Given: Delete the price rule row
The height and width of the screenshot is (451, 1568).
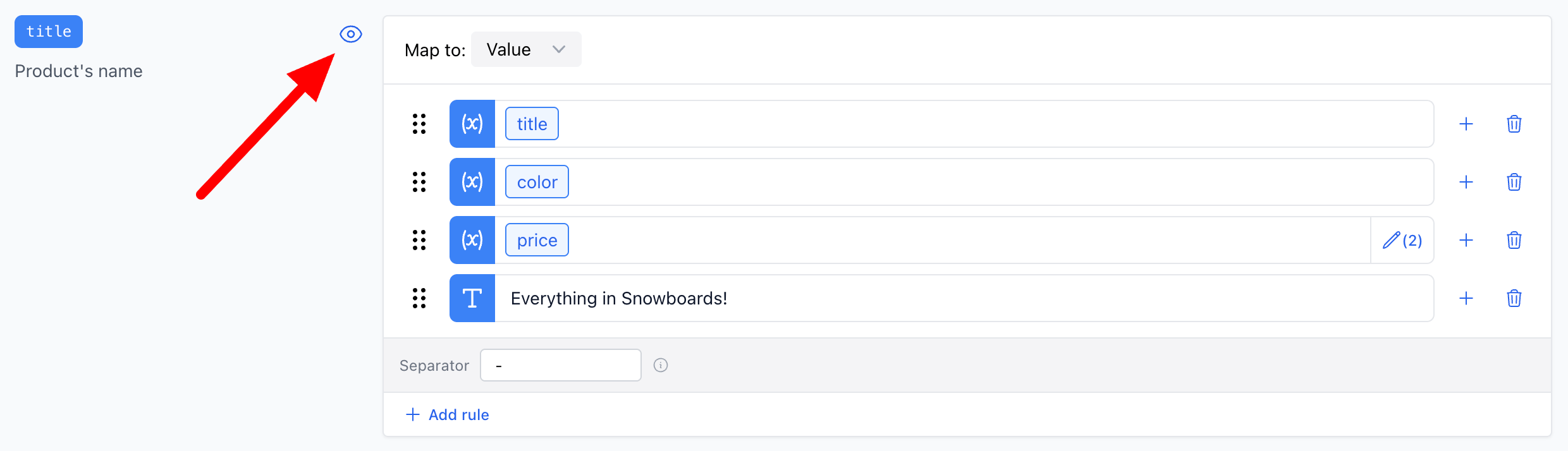Looking at the screenshot, I should tap(1514, 240).
